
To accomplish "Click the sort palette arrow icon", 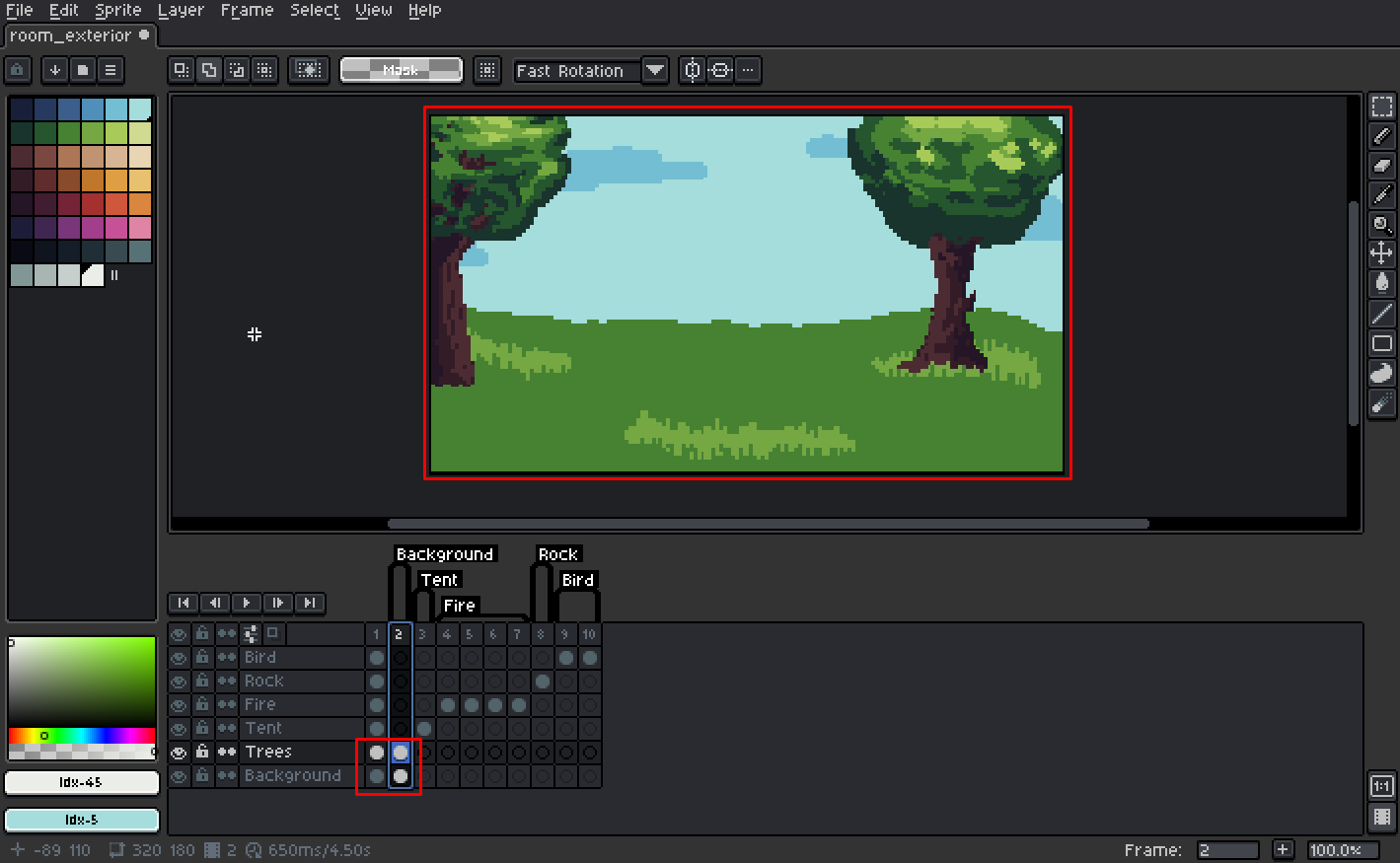I will tap(55, 70).
